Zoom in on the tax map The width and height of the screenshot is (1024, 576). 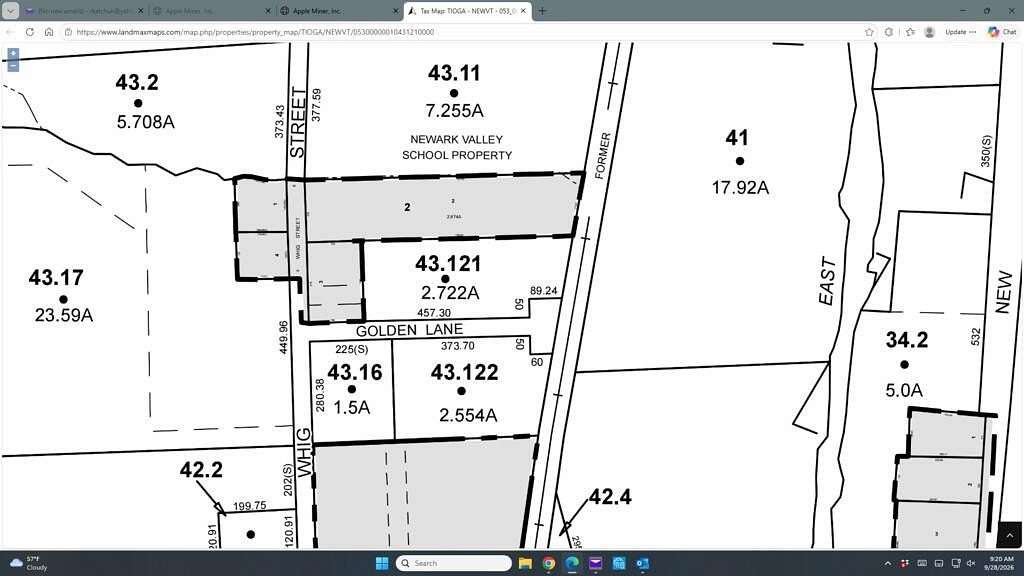point(12,54)
